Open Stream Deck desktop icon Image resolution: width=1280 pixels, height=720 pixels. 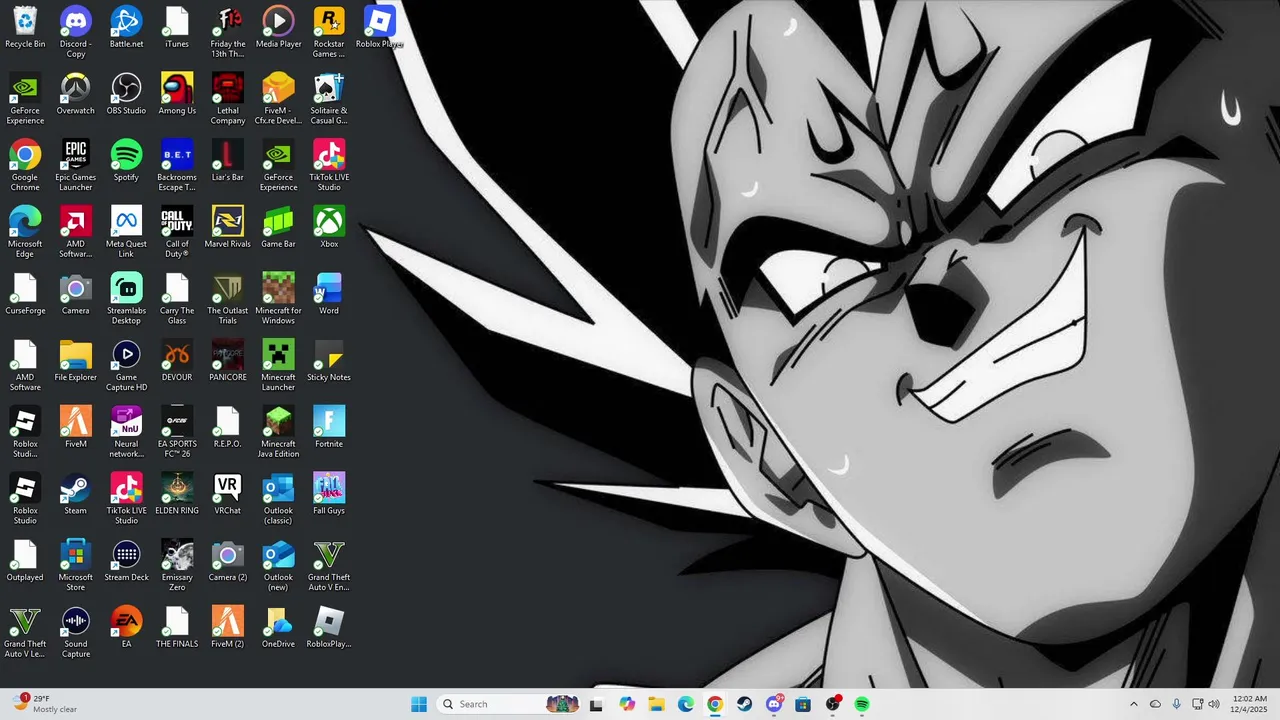(x=126, y=562)
